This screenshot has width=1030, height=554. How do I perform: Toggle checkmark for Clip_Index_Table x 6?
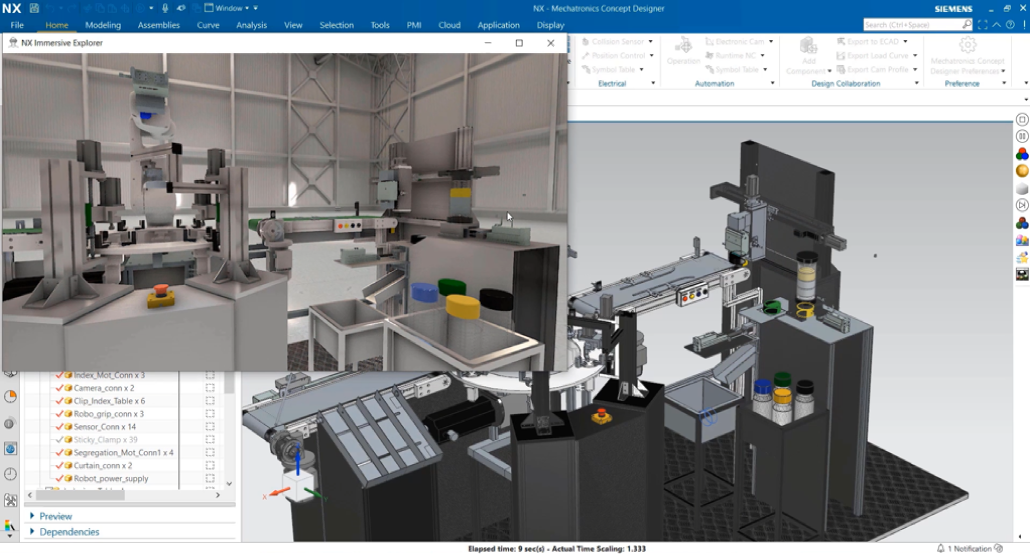59,401
